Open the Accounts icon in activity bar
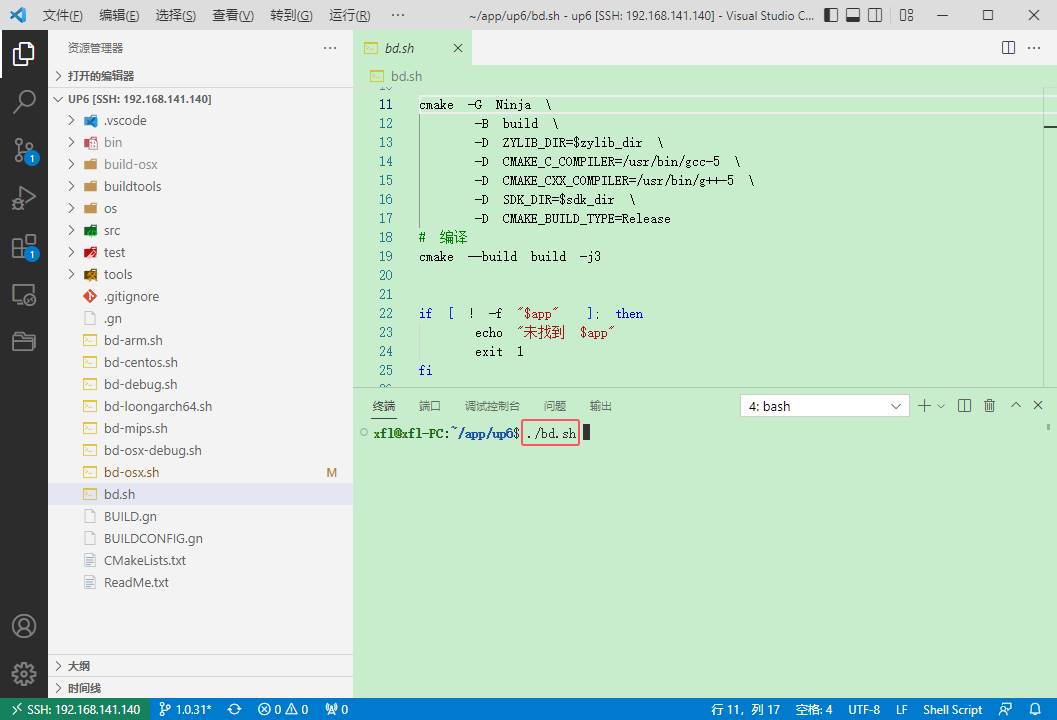 24,625
